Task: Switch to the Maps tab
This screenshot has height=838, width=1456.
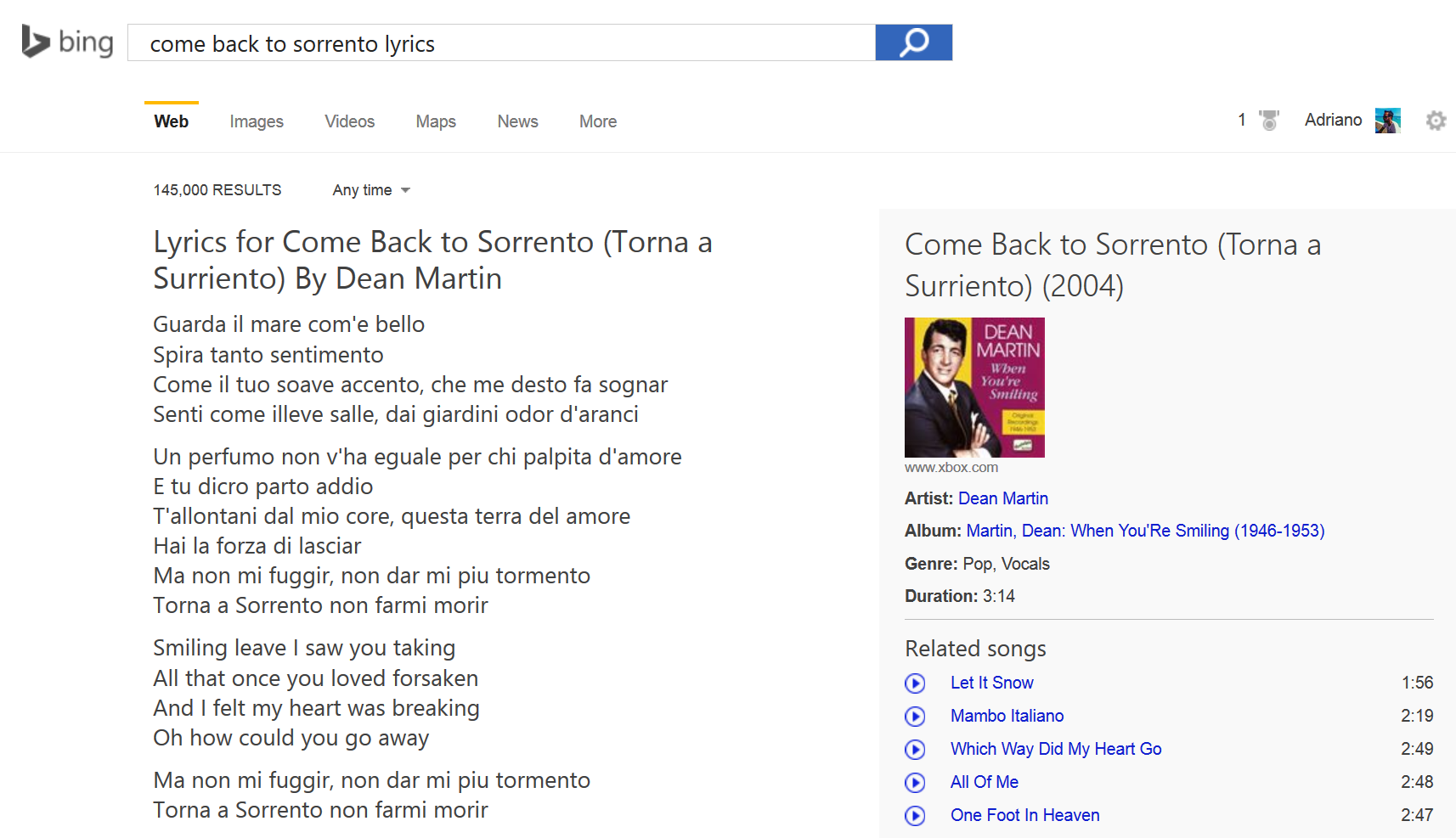Action: (436, 121)
